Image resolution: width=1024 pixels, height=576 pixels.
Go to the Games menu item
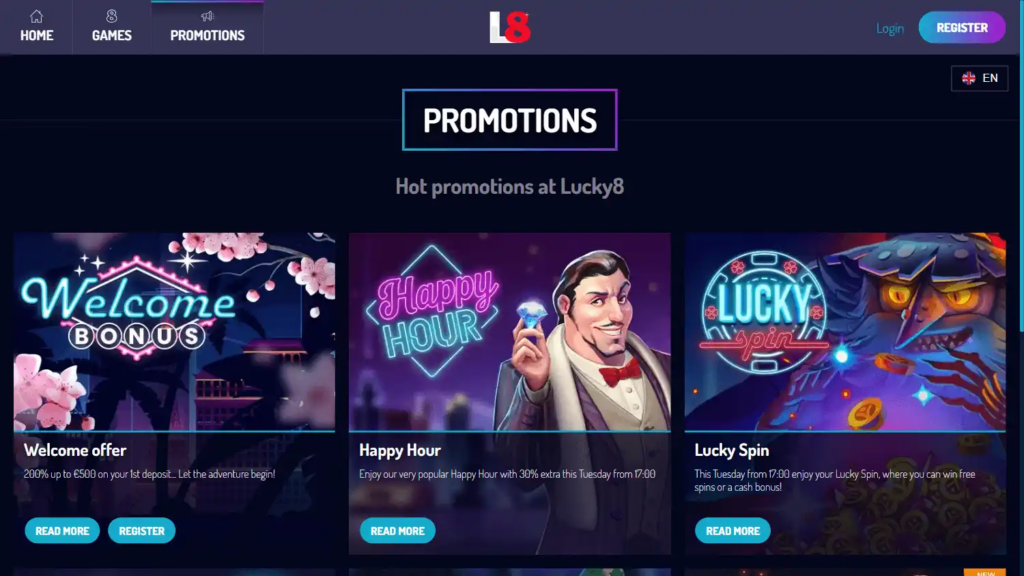pyautogui.click(x=112, y=27)
